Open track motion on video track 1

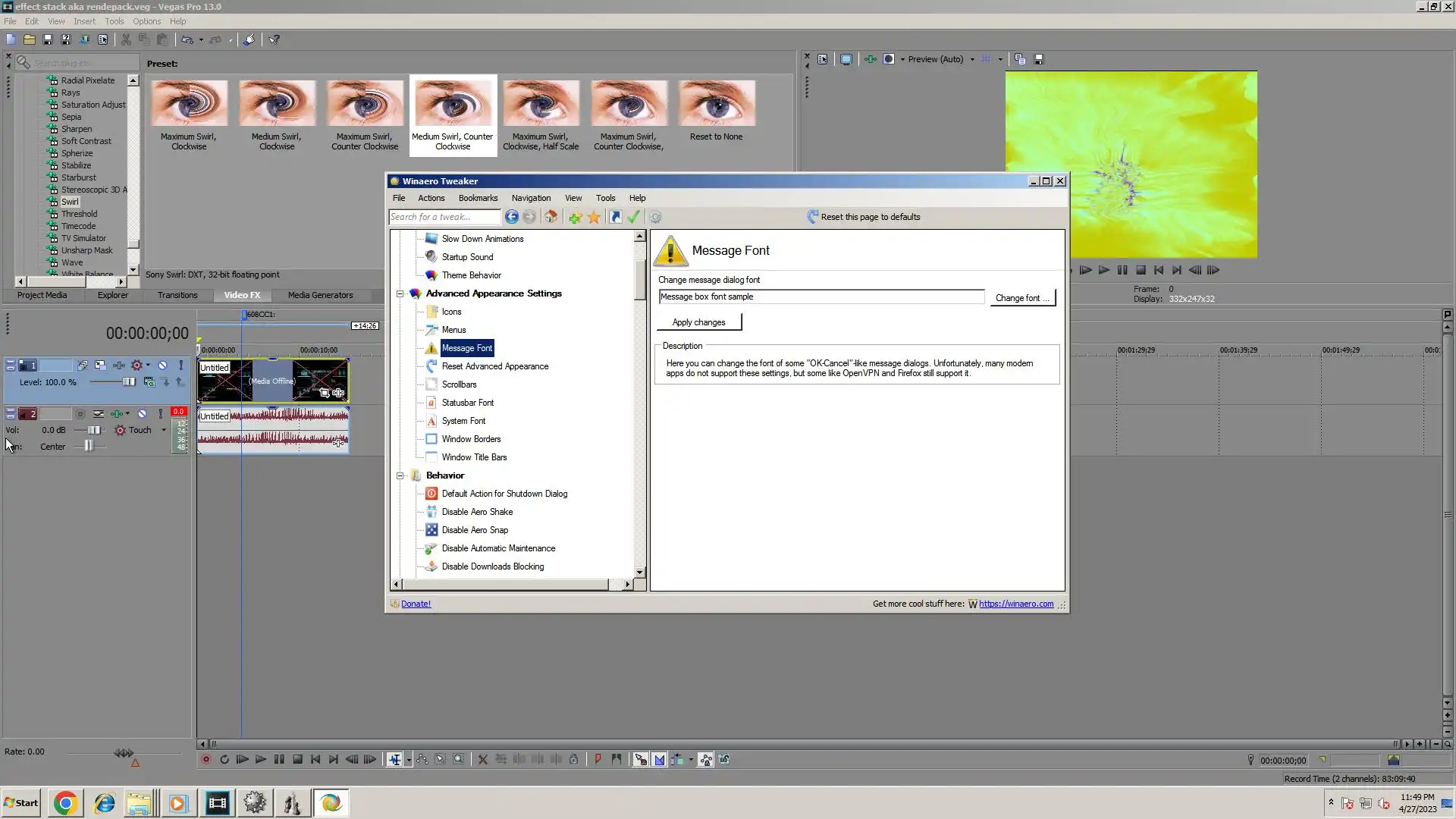click(100, 366)
